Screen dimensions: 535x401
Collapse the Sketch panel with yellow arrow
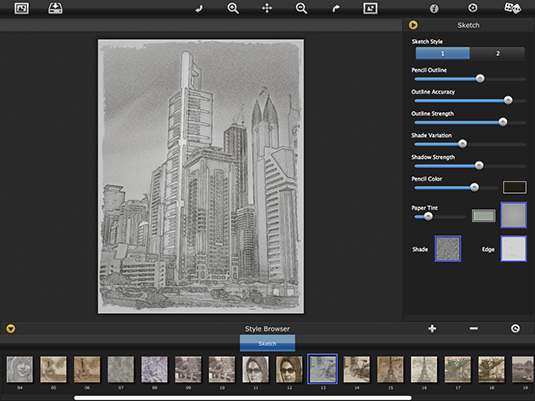413,25
